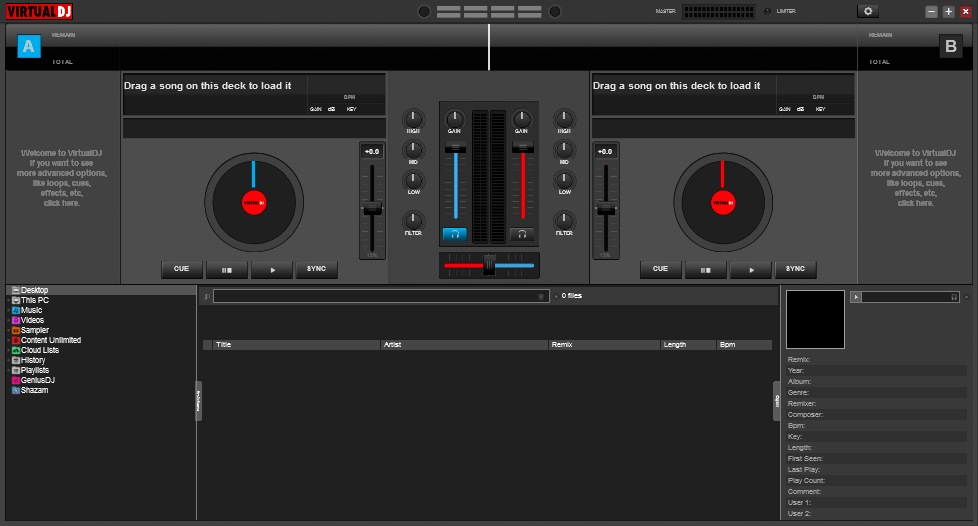Toggle deck B headphone cue button

click(x=522, y=235)
